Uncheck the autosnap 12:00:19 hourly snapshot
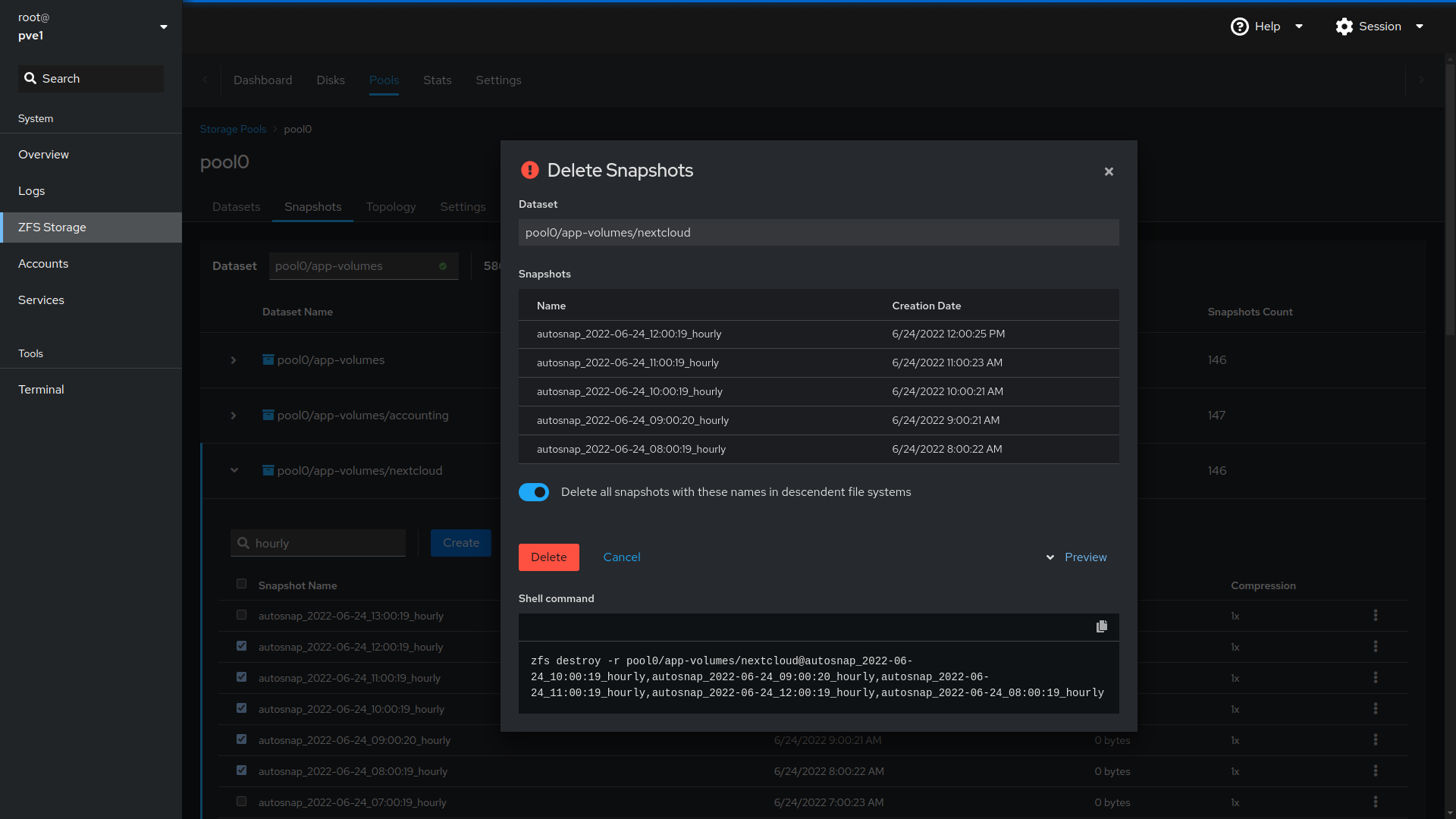 pyautogui.click(x=241, y=646)
